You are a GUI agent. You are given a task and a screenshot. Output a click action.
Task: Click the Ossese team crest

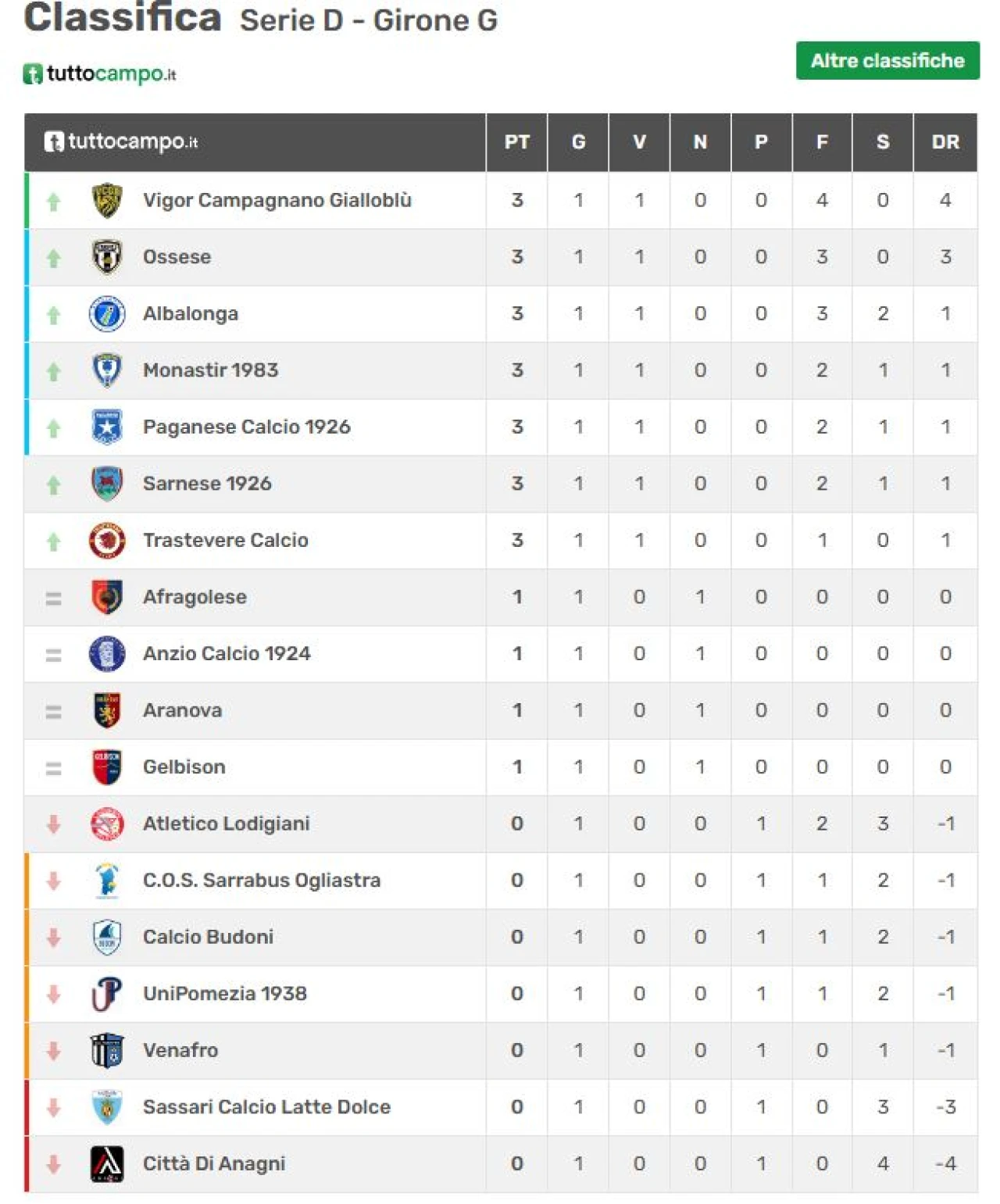tap(107, 257)
